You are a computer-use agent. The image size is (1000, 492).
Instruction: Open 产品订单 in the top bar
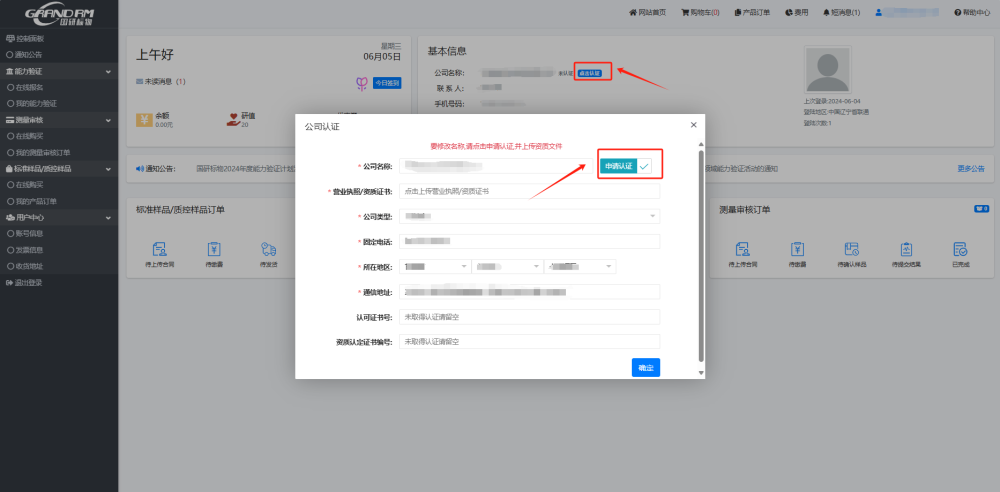click(752, 12)
